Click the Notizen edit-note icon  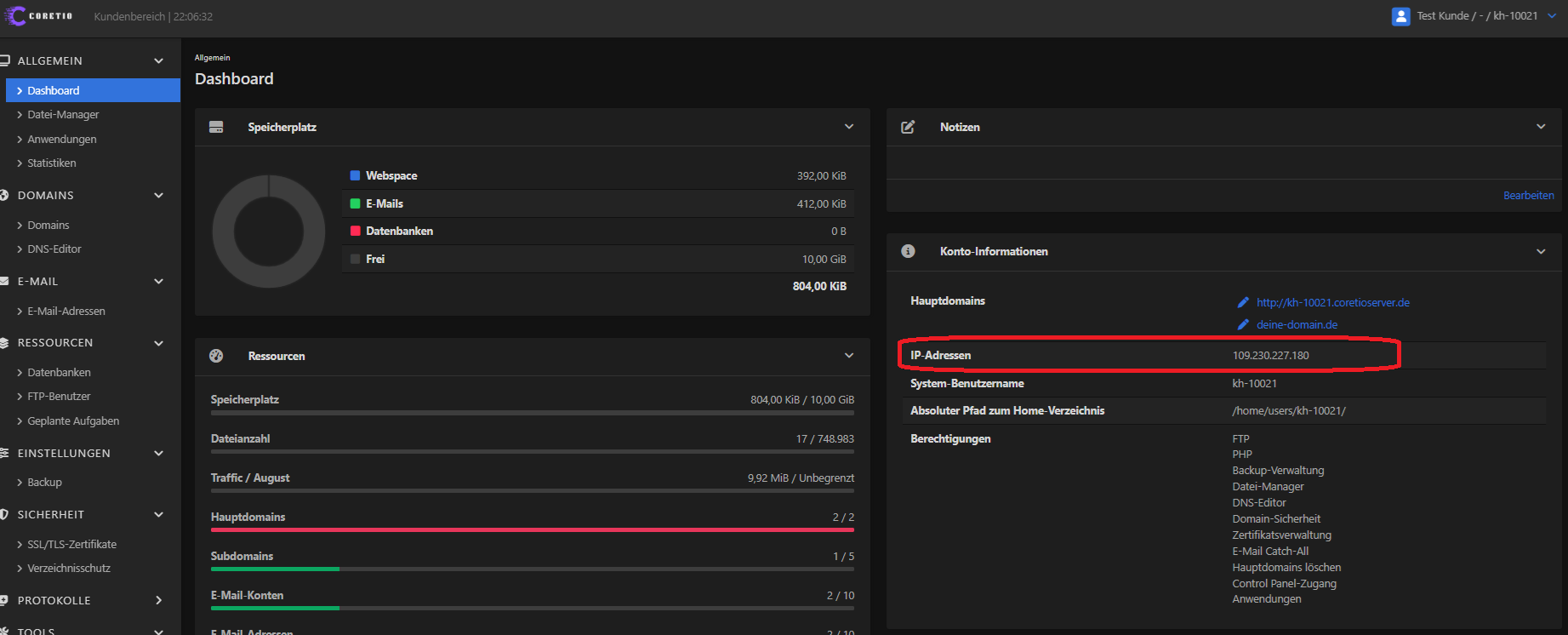pos(908,127)
